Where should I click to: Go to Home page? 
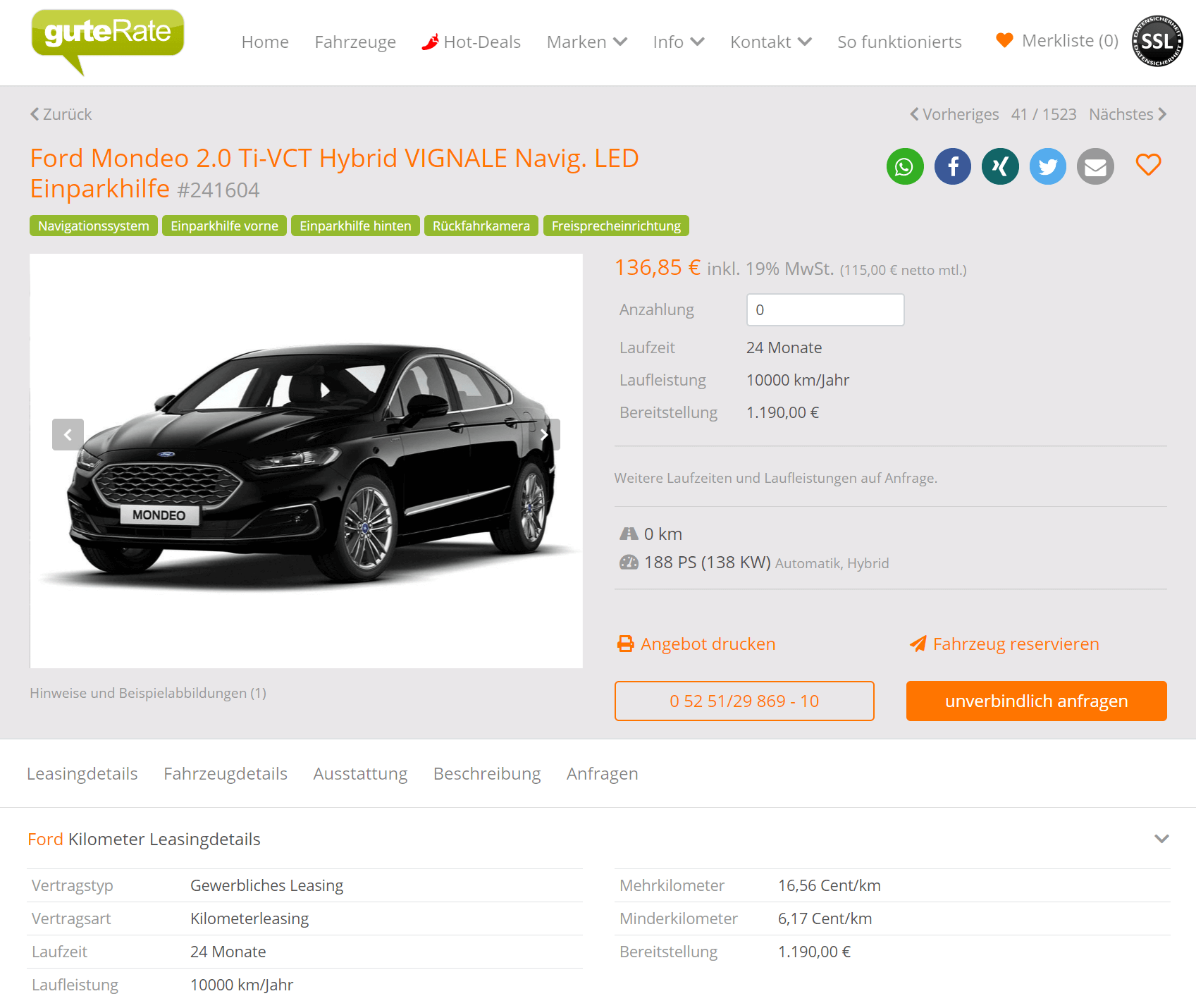[x=265, y=42]
